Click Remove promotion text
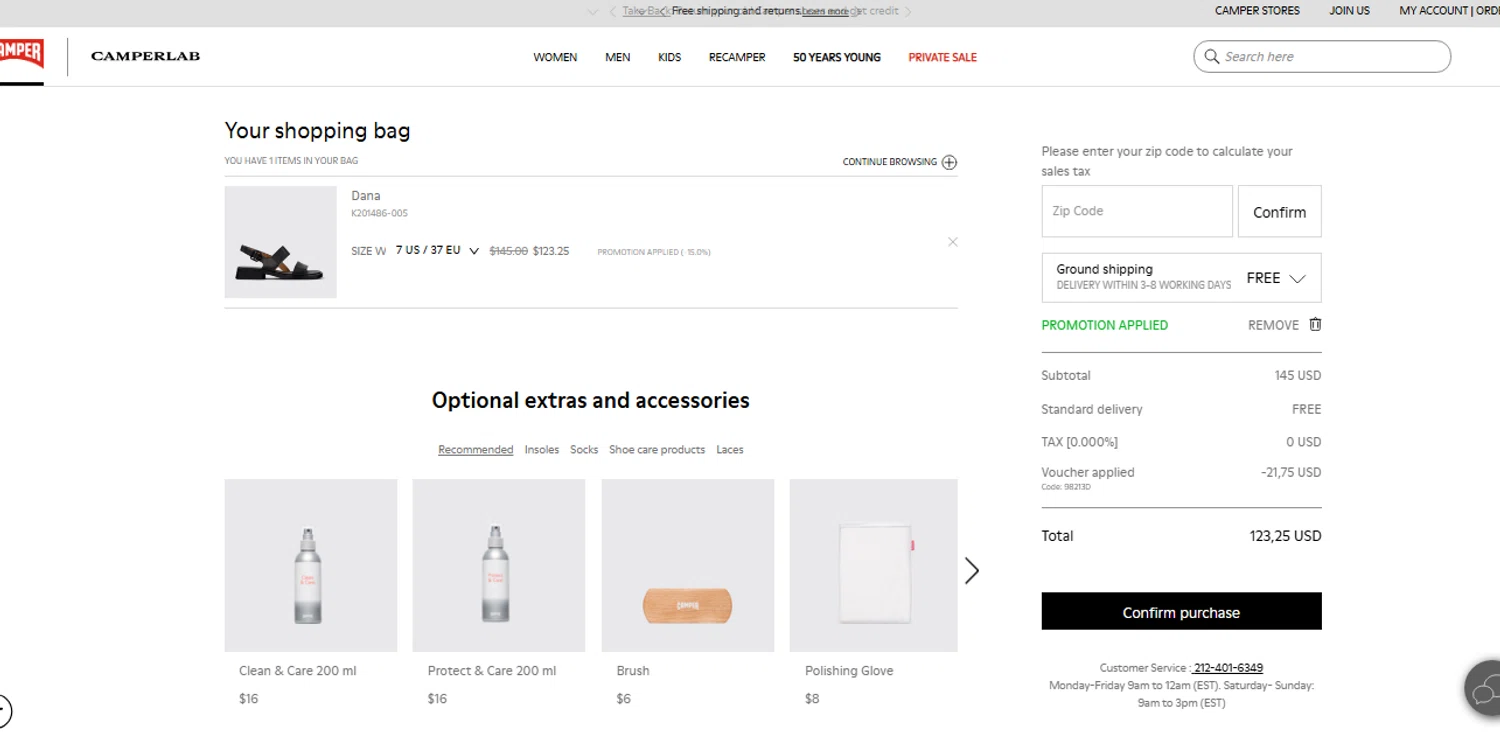1500x744 pixels. pyautogui.click(x=1273, y=325)
